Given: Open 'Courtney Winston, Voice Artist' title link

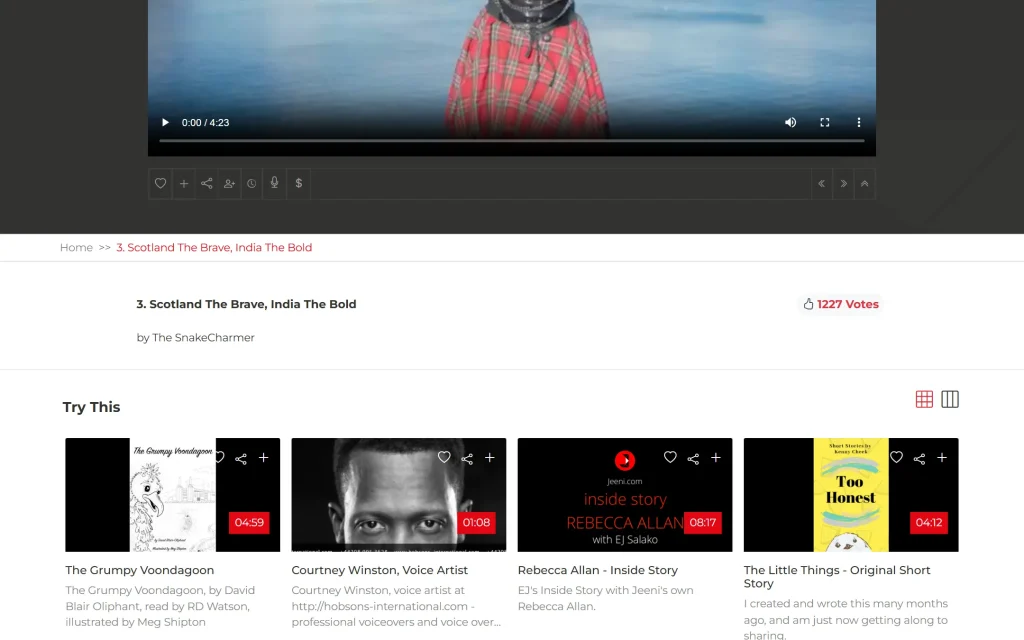Looking at the screenshot, I should (x=379, y=570).
